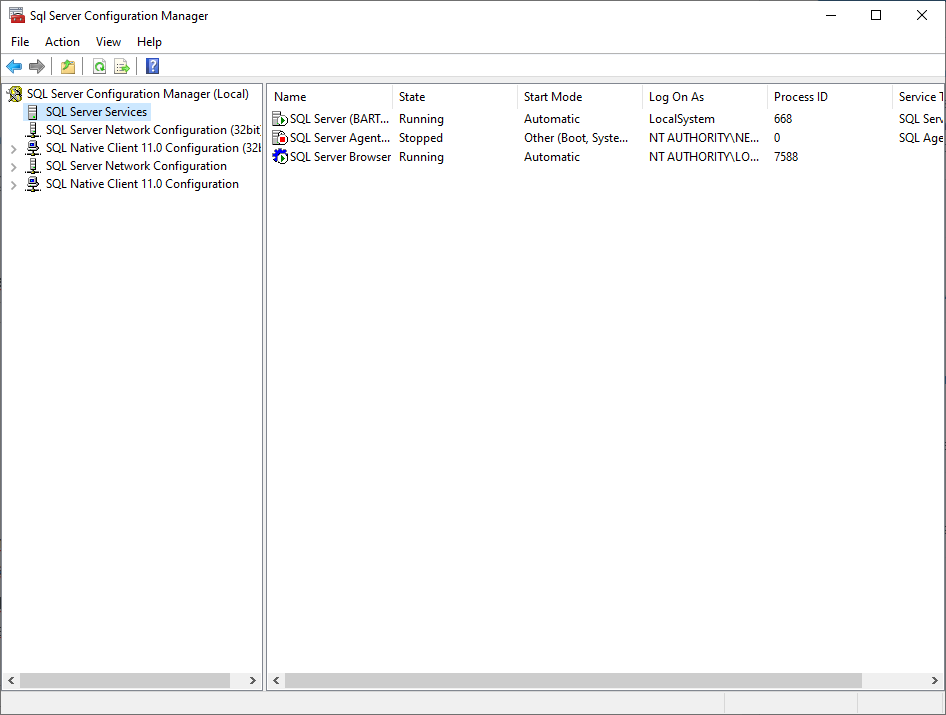The height and width of the screenshot is (715, 946).
Task: Select SQL Server Network Configuration (32bit) label
Action: (x=153, y=130)
